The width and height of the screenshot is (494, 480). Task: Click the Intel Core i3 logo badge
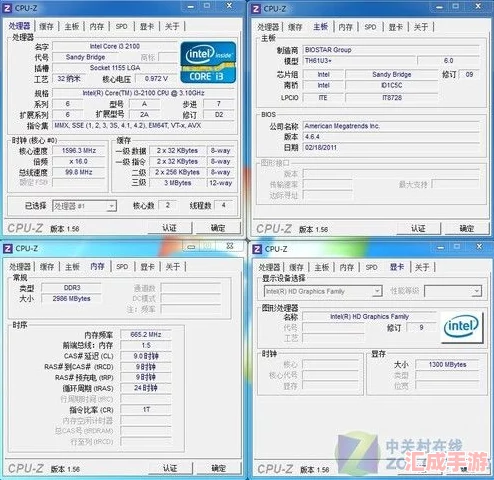pyautogui.click(x=208, y=62)
